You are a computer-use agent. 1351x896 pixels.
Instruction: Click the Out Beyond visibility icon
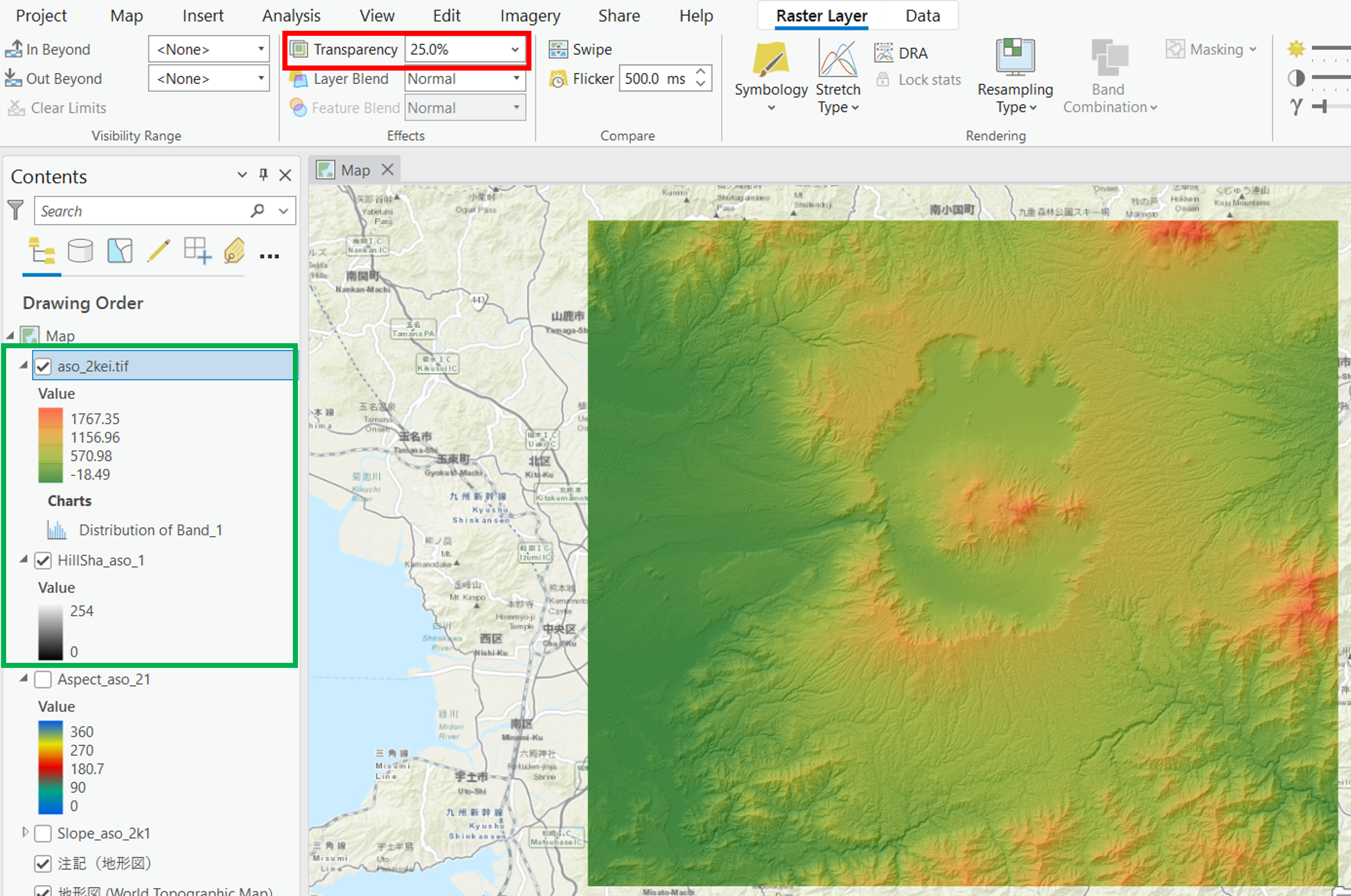[x=14, y=78]
